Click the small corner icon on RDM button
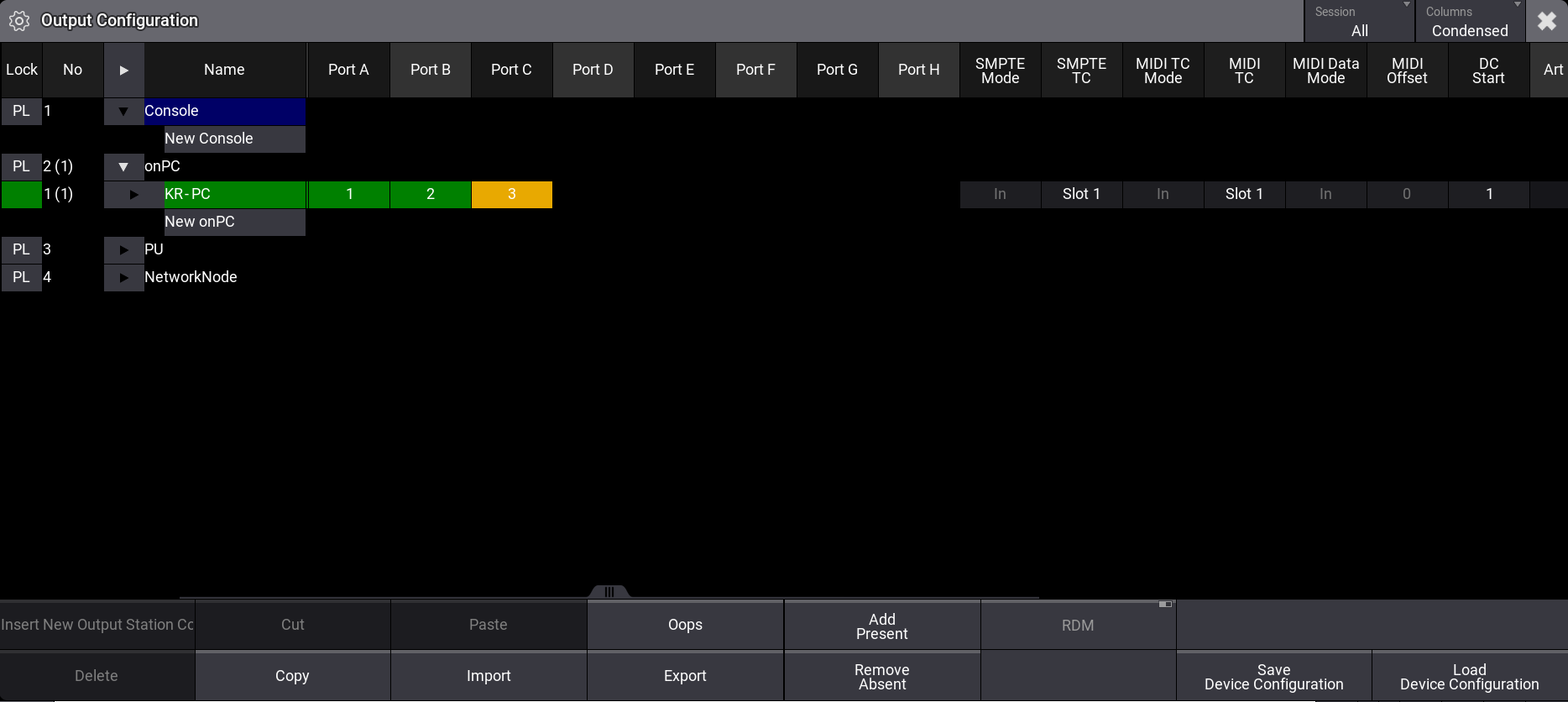This screenshot has height=702, width=1568. pos(1165,605)
